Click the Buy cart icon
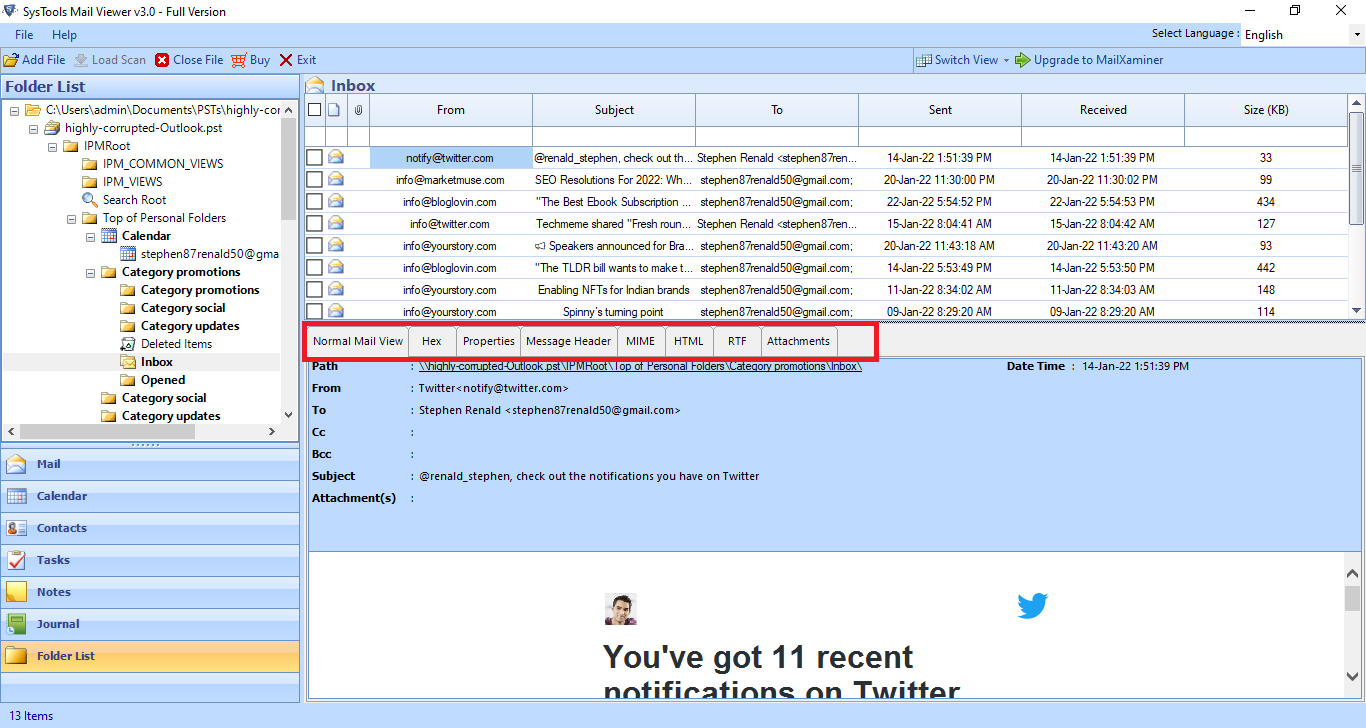Viewport: 1366px width, 728px height. [239, 60]
